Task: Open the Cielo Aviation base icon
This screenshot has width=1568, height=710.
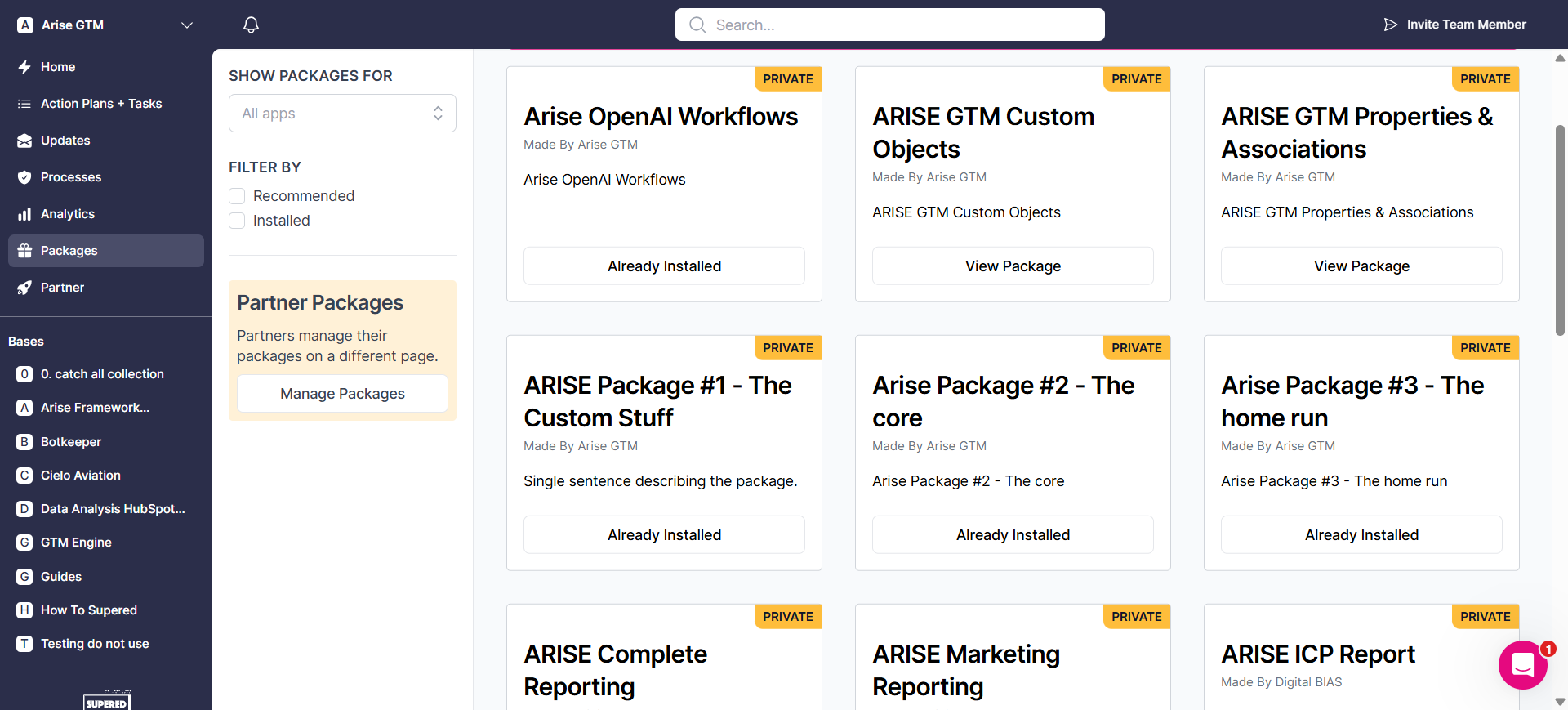Action: 25,476
